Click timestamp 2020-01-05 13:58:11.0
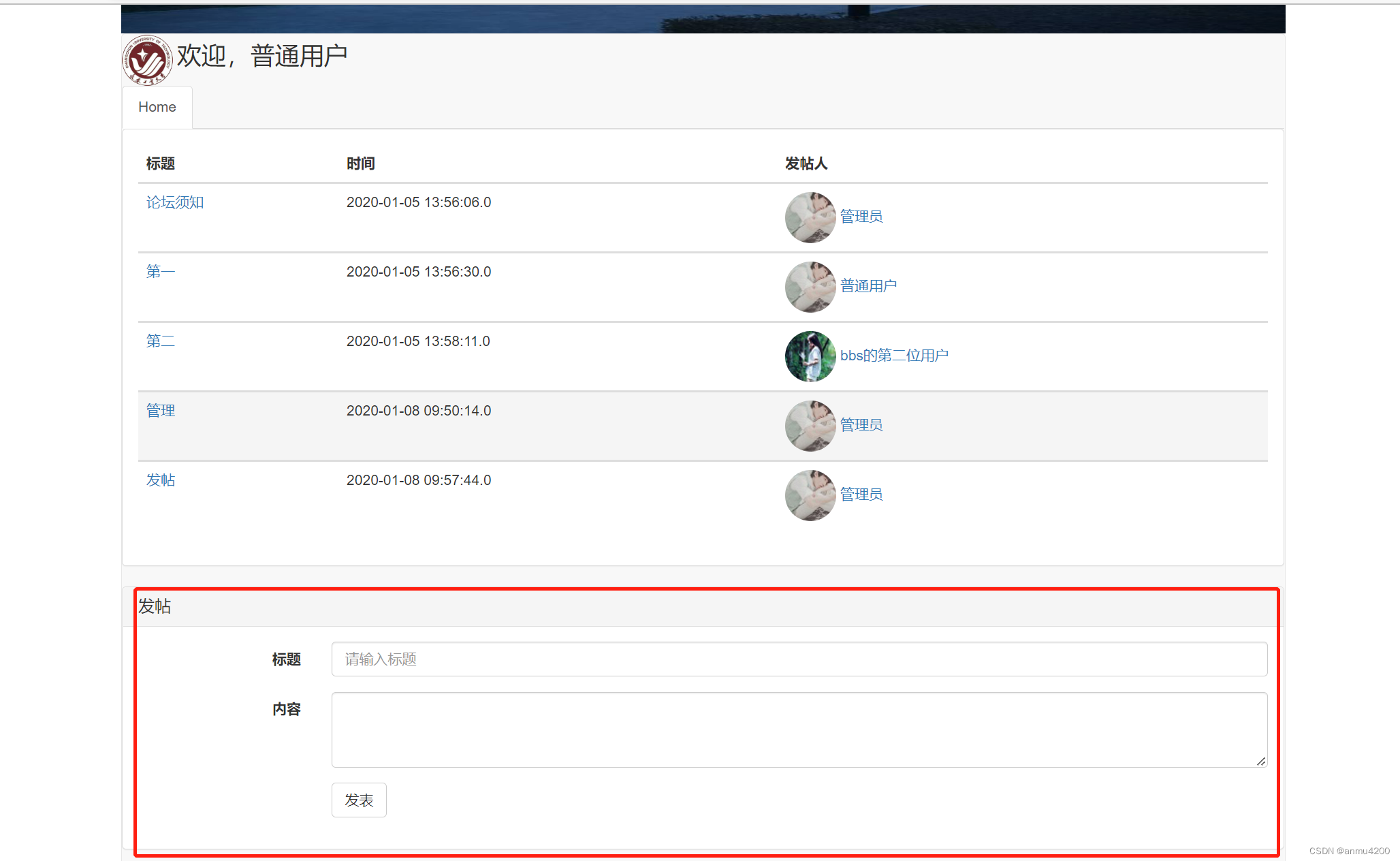This screenshot has width=1400, height=861. pyautogui.click(x=418, y=341)
